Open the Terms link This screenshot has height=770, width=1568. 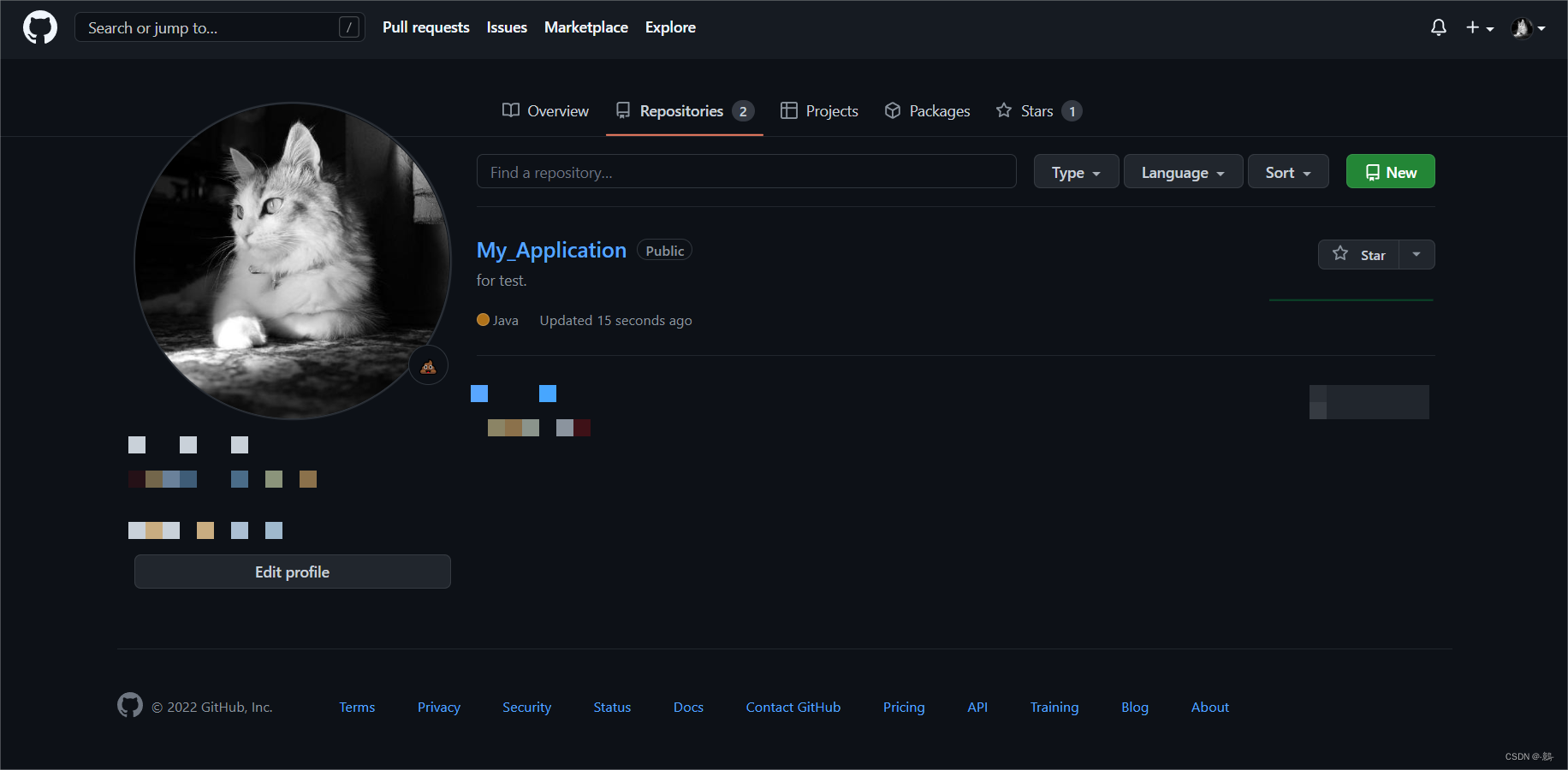click(357, 708)
